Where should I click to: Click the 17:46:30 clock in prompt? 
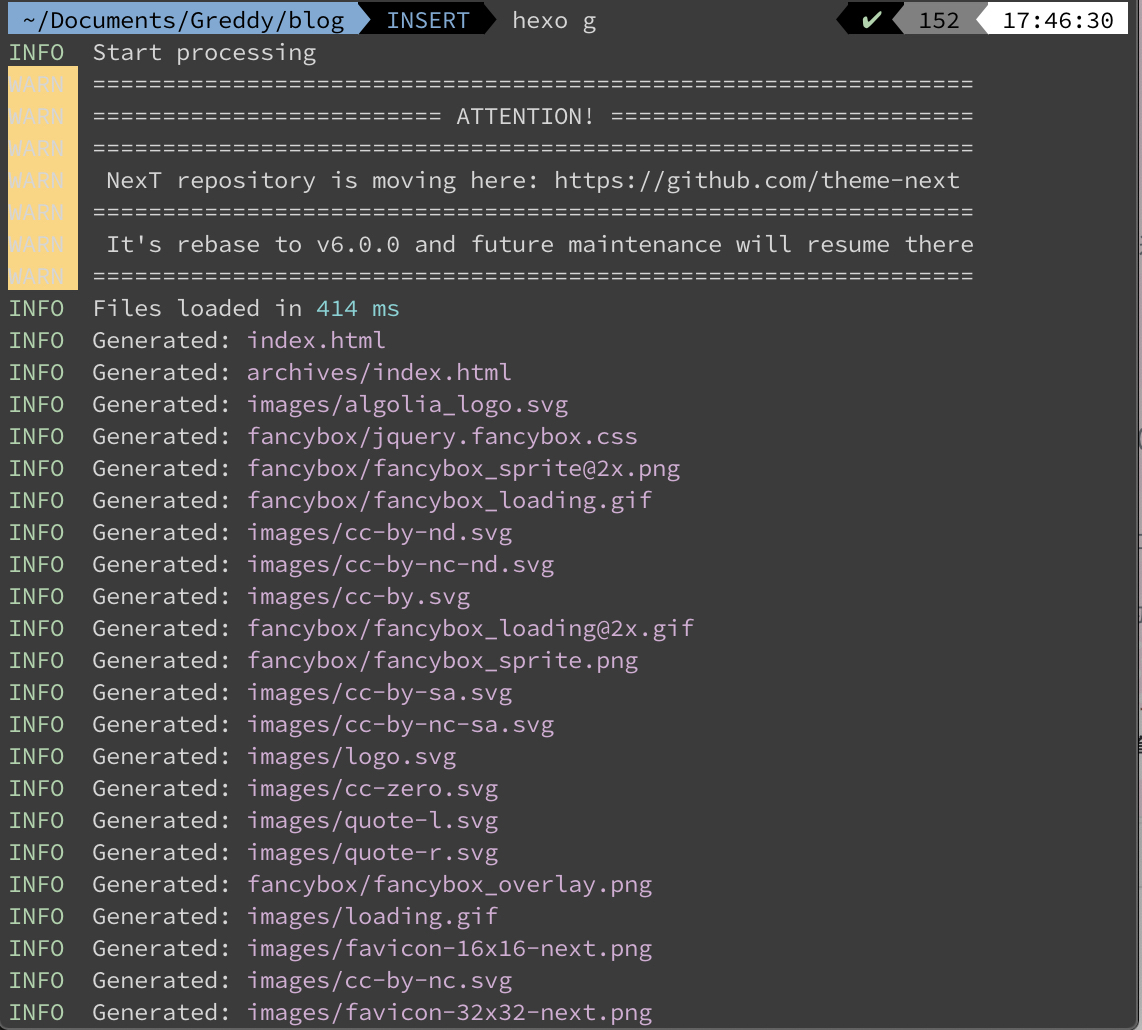tap(1057, 20)
